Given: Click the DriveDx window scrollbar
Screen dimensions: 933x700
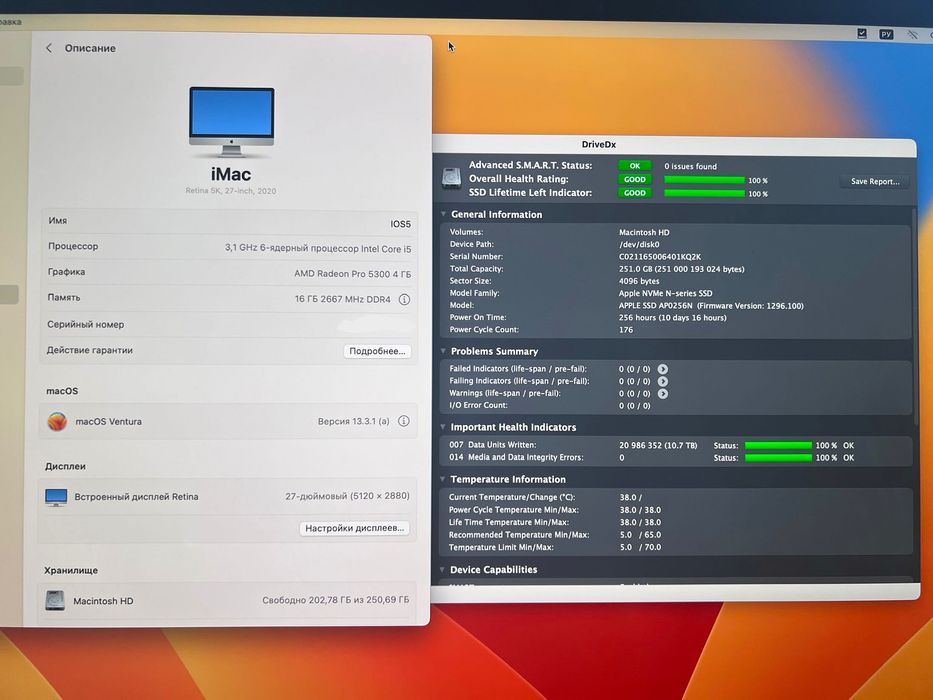Looking at the screenshot, I should coord(915,318).
